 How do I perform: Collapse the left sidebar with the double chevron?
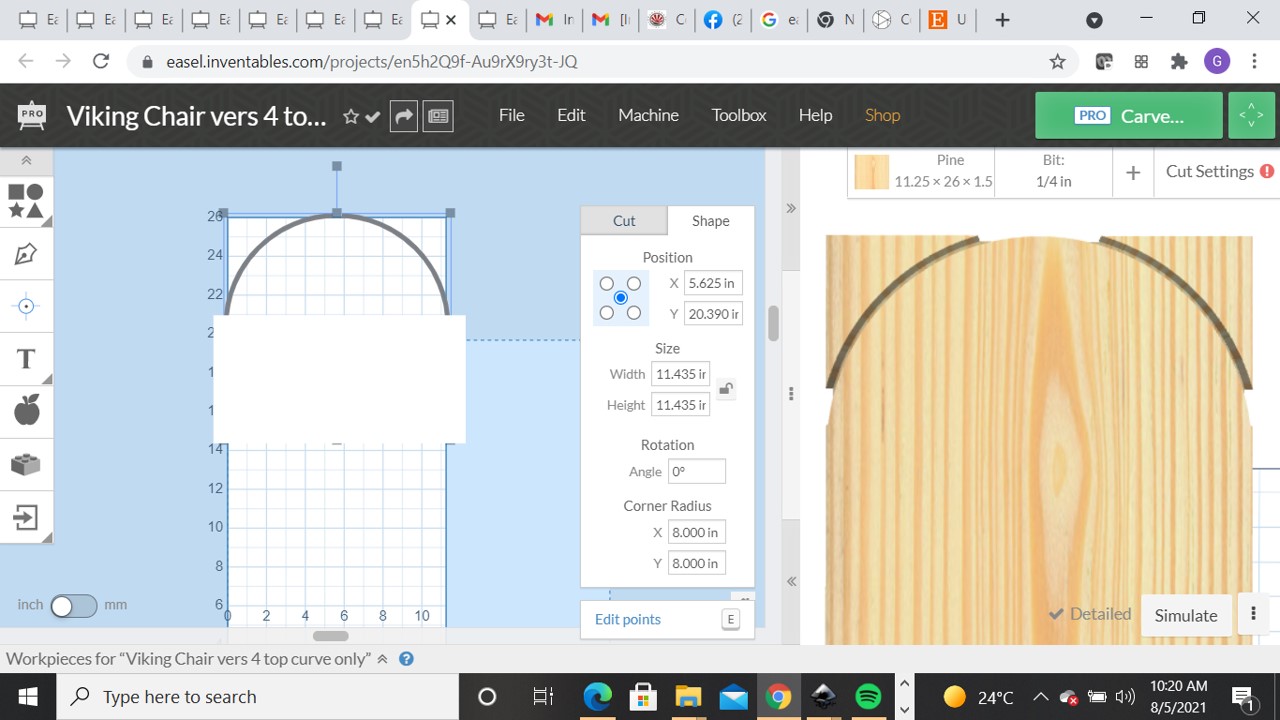pyautogui.click(x=26, y=160)
